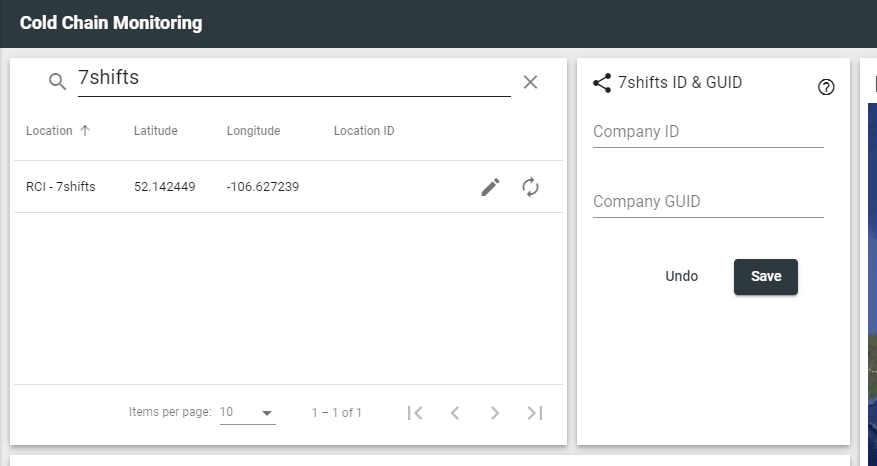
Task: Go to first page of results
Action: 416,413
